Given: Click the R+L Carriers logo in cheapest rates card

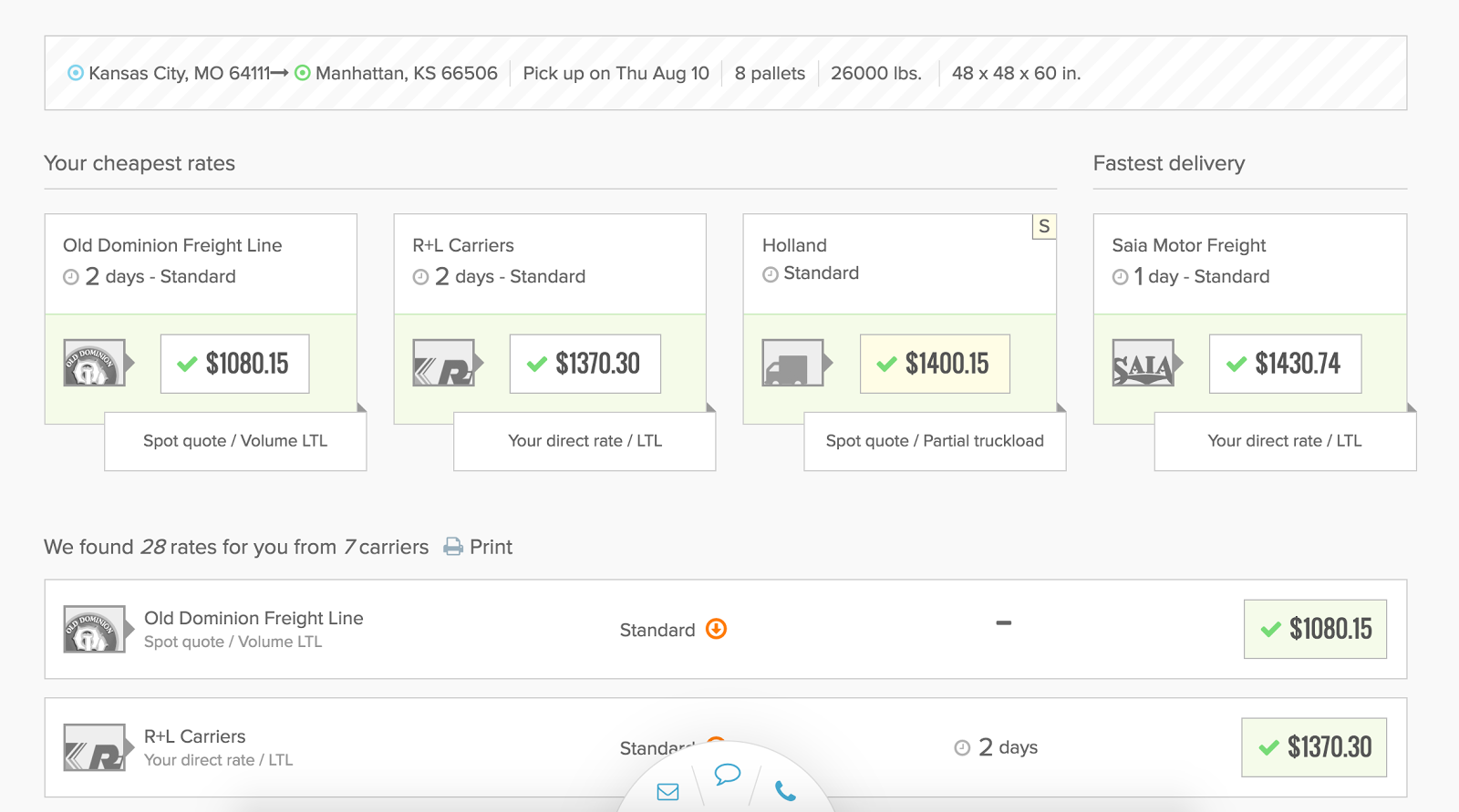Looking at the screenshot, I should [443, 363].
